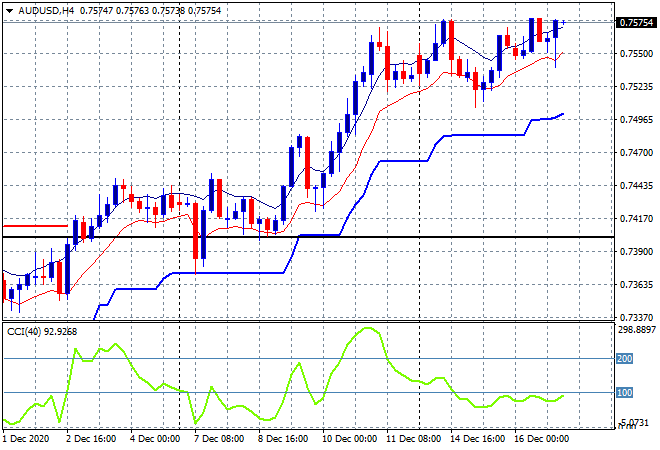Select time axis label 11 Dec 08:00
The height and width of the screenshot is (450, 660).
[413, 439]
